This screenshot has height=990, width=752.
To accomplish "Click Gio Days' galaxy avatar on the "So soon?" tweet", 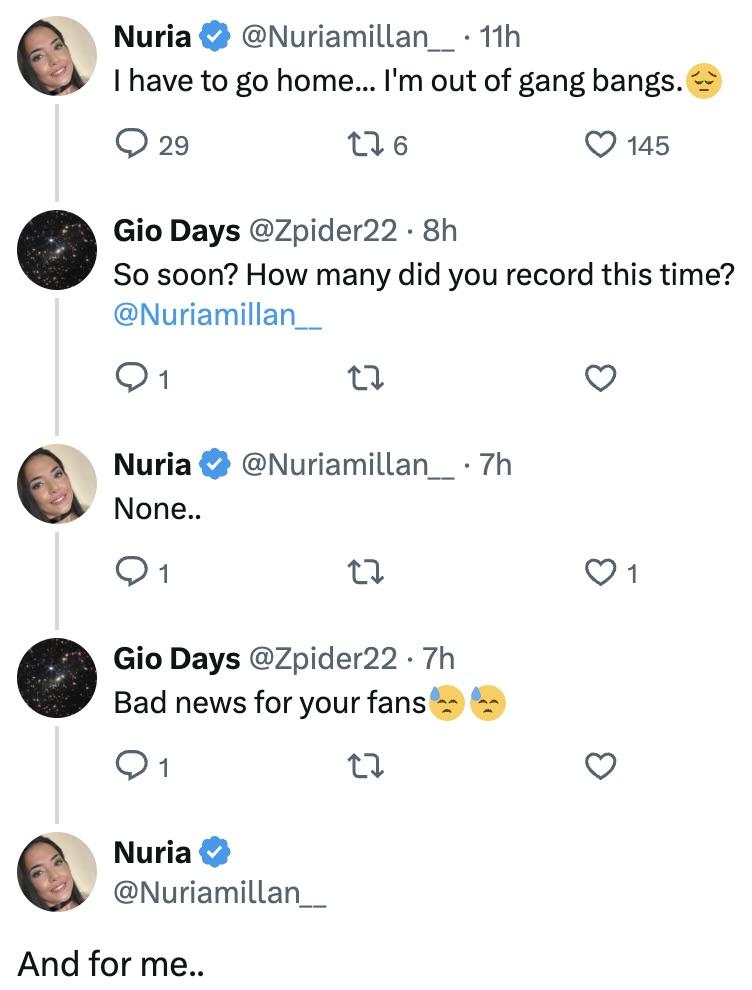I will pyautogui.click(x=58, y=250).
